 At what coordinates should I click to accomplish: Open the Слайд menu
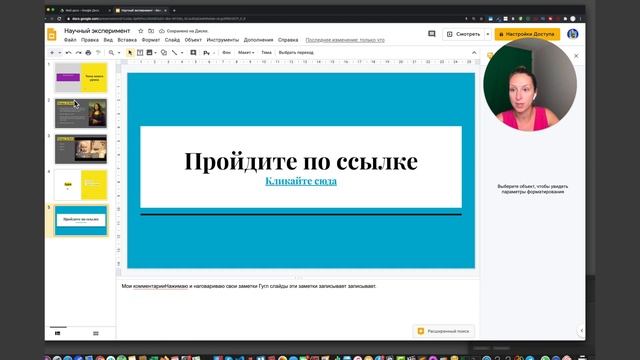[x=172, y=40]
